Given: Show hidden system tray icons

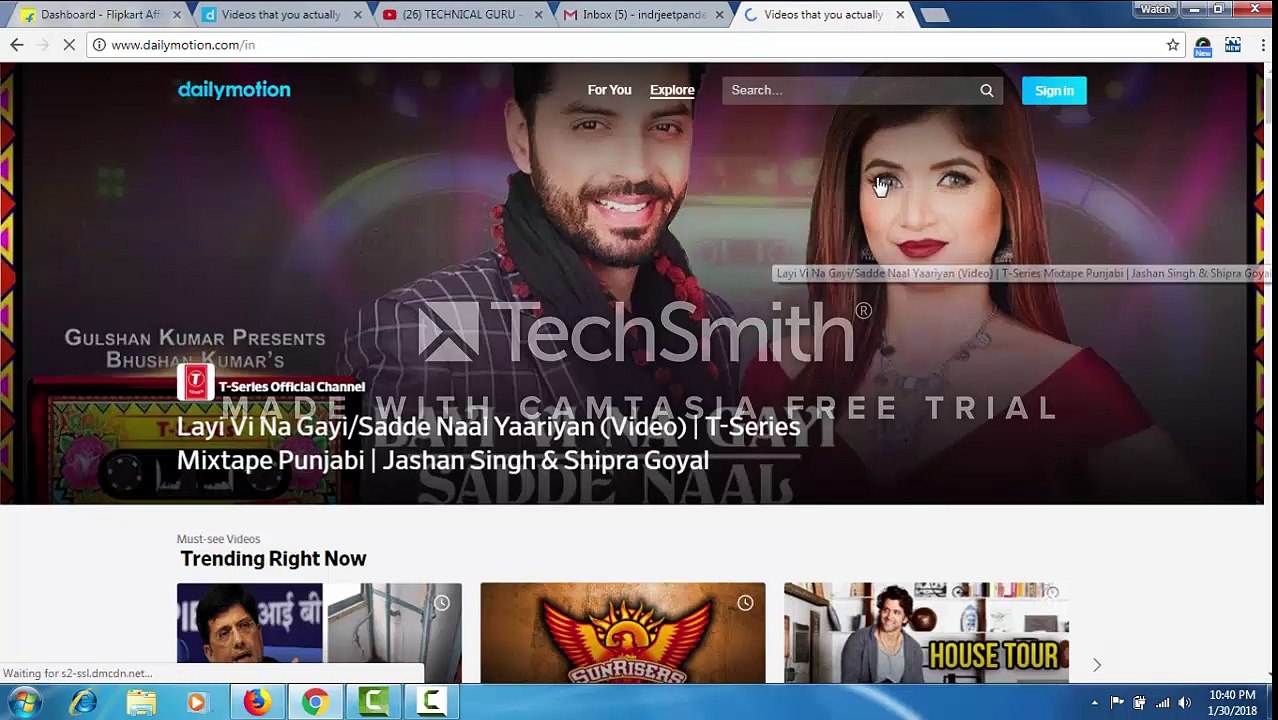Looking at the screenshot, I should coord(1095,703).
